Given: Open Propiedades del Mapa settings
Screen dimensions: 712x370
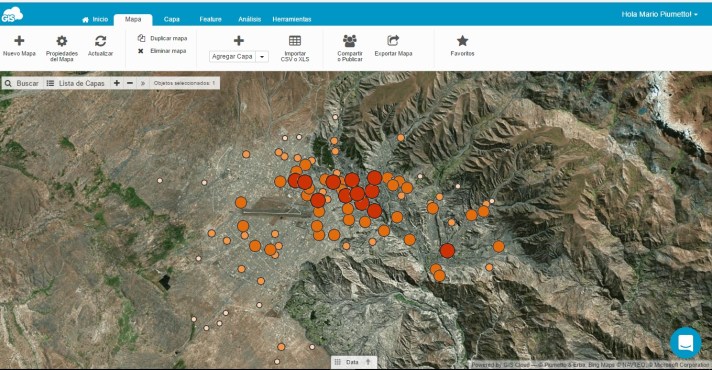Looking at the screenshot, I should tap(62, 48).
